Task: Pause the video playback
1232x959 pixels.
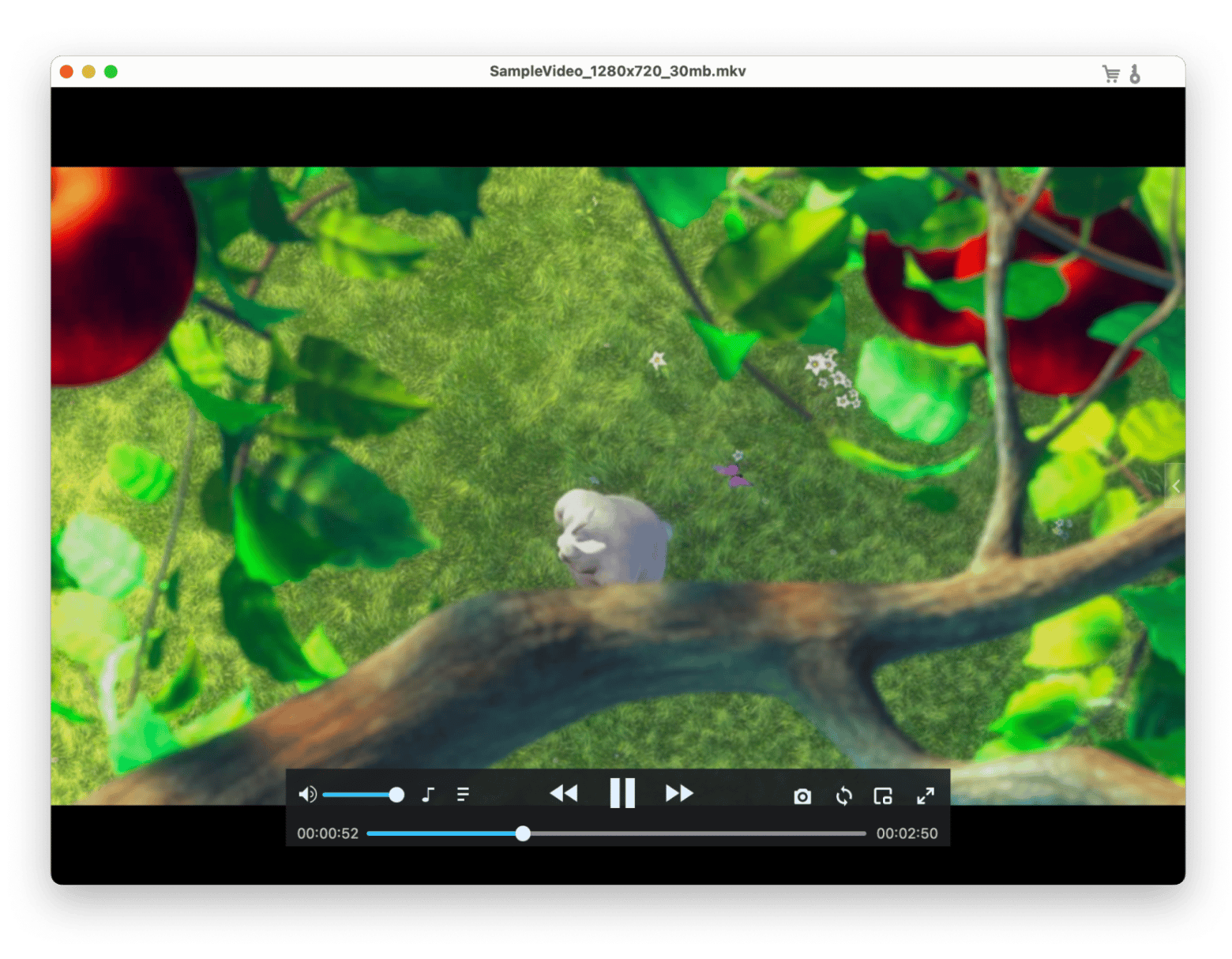Action: pyautogui.click(x=622, y=793)
